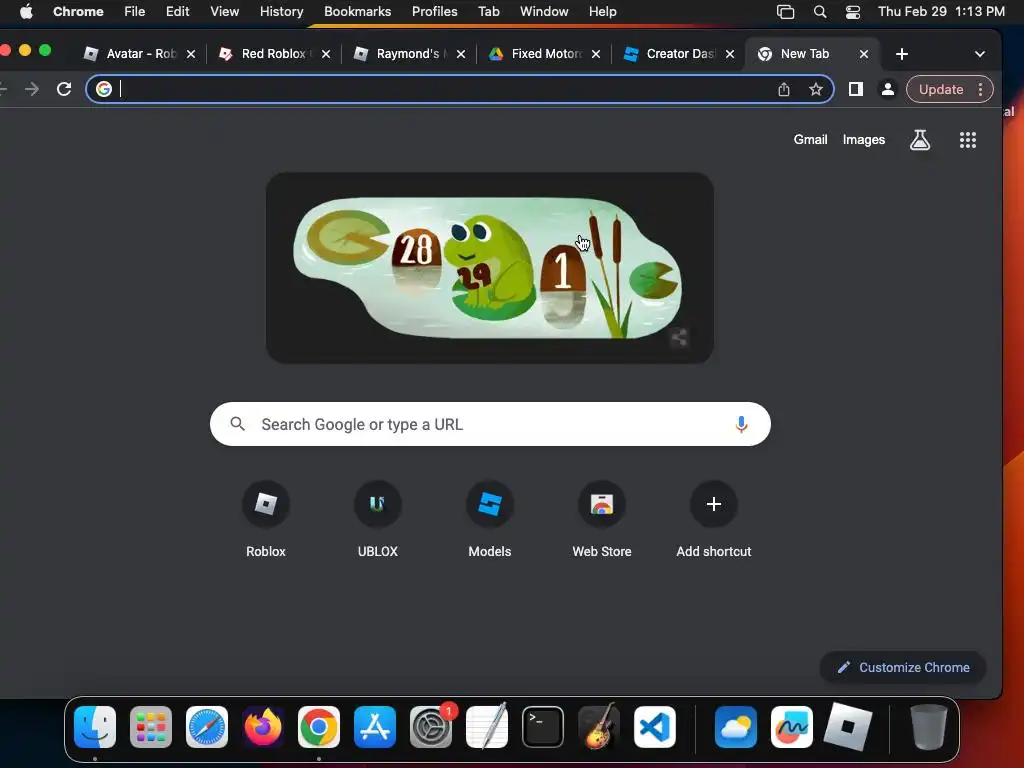Open Safari from the Dock
This screenshot has width=1024, height=768.
click(207, 727)
